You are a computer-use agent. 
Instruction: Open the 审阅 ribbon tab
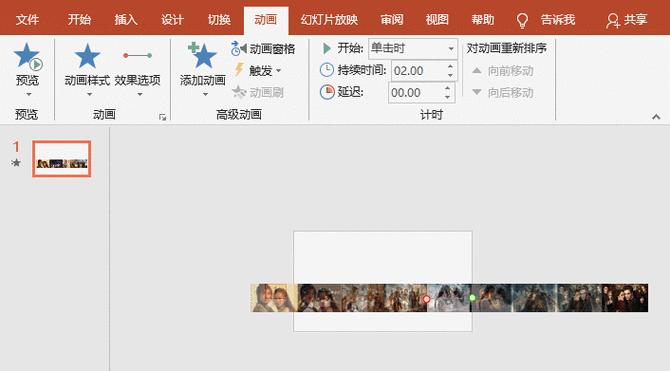392,20
